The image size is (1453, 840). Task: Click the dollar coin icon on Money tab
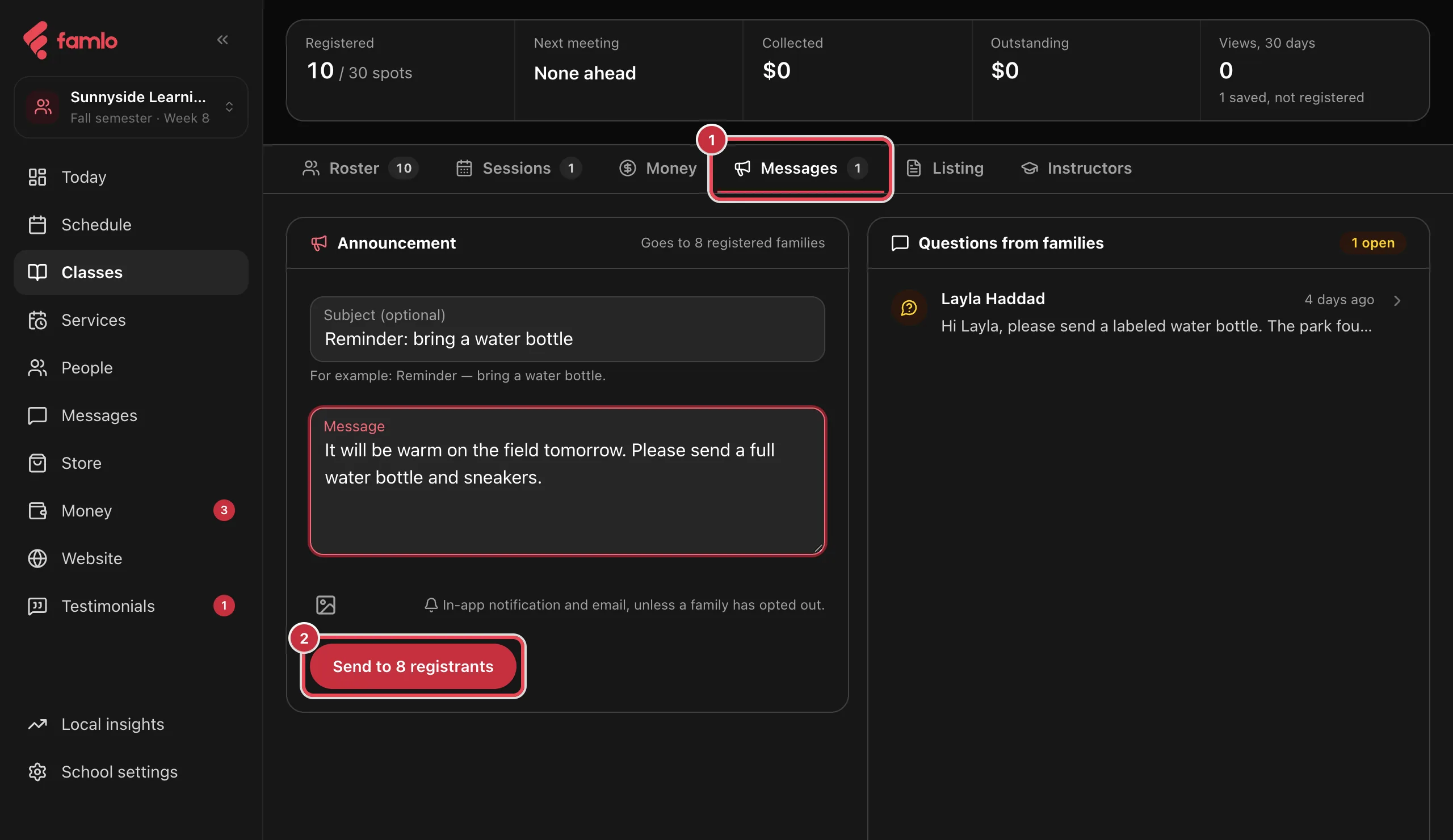627,169
